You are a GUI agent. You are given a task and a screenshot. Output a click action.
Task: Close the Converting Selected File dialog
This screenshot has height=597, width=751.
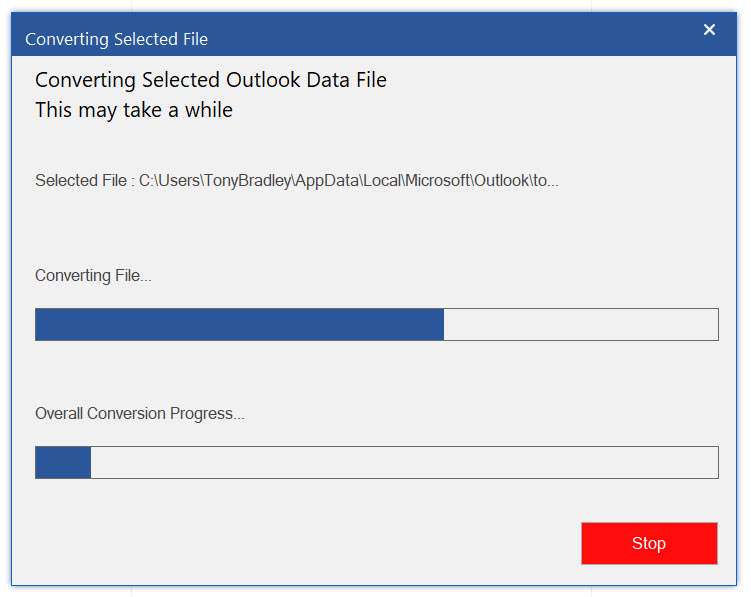[x=709, y=30]
